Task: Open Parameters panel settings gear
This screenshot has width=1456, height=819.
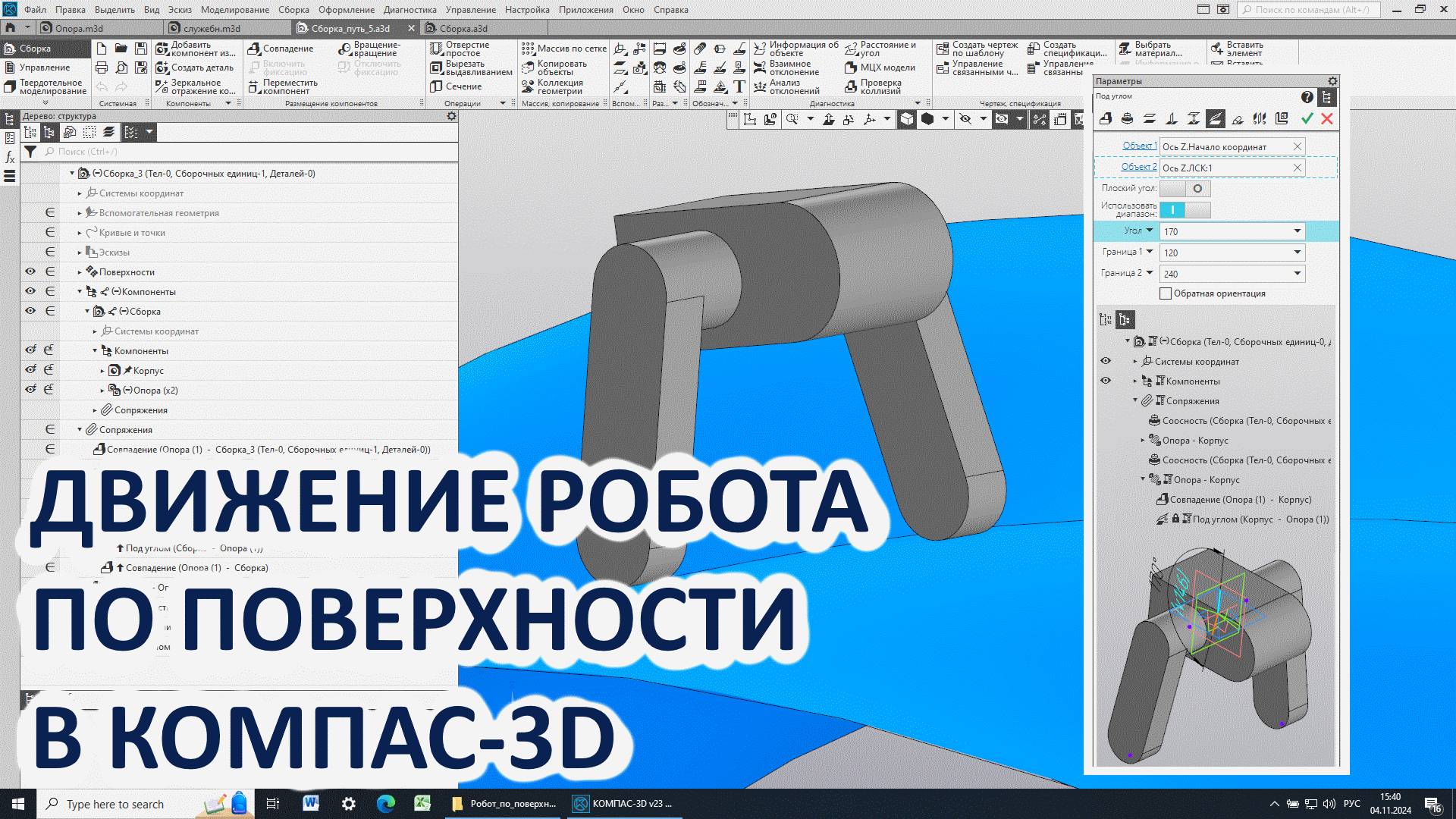Action: (x=1332, y=81)
